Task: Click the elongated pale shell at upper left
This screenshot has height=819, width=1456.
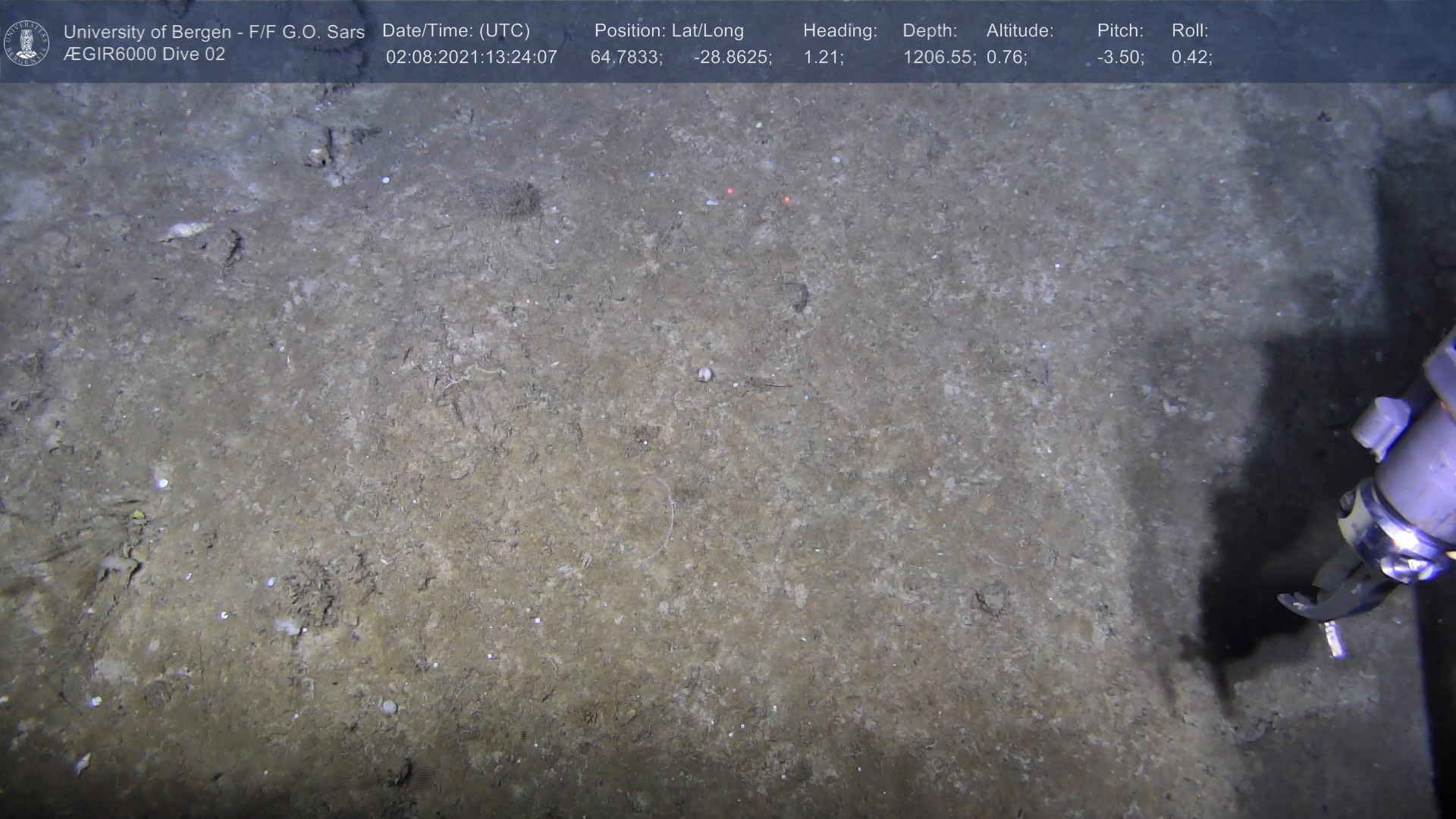Action: click(x=187, y=230)
